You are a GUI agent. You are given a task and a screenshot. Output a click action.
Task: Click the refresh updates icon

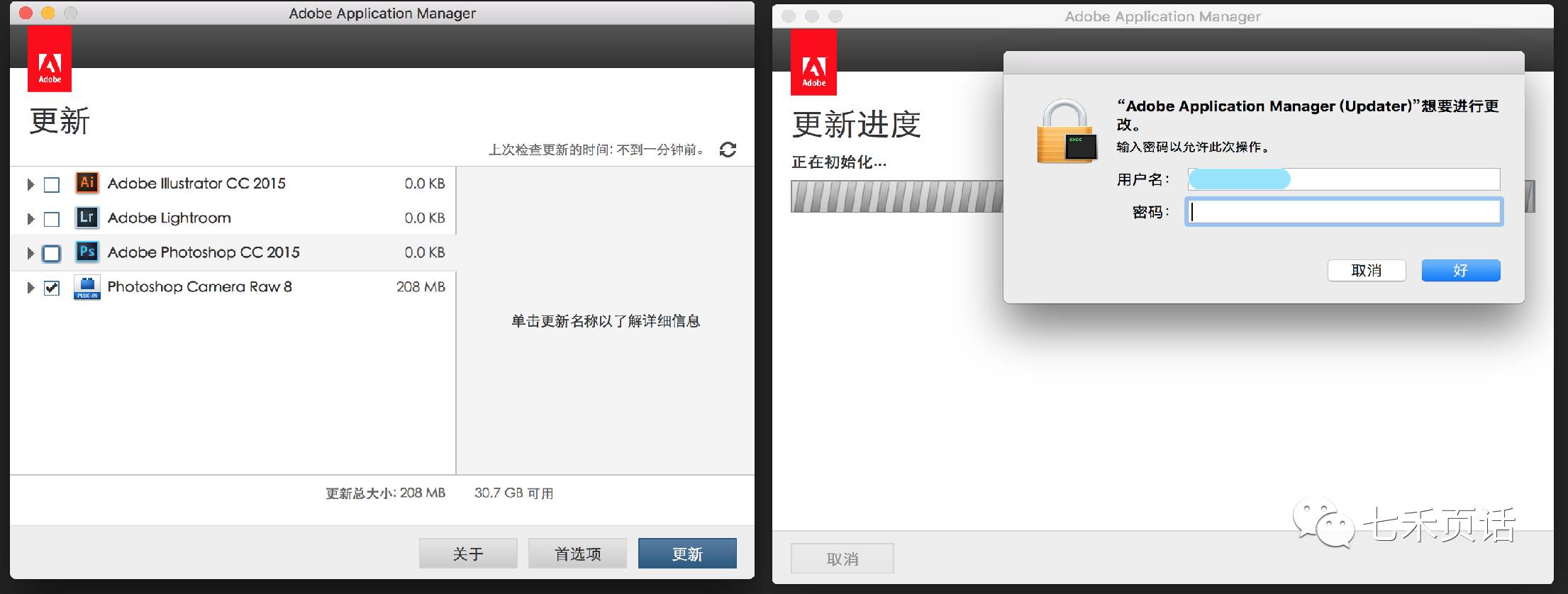(x=728, y=150)
